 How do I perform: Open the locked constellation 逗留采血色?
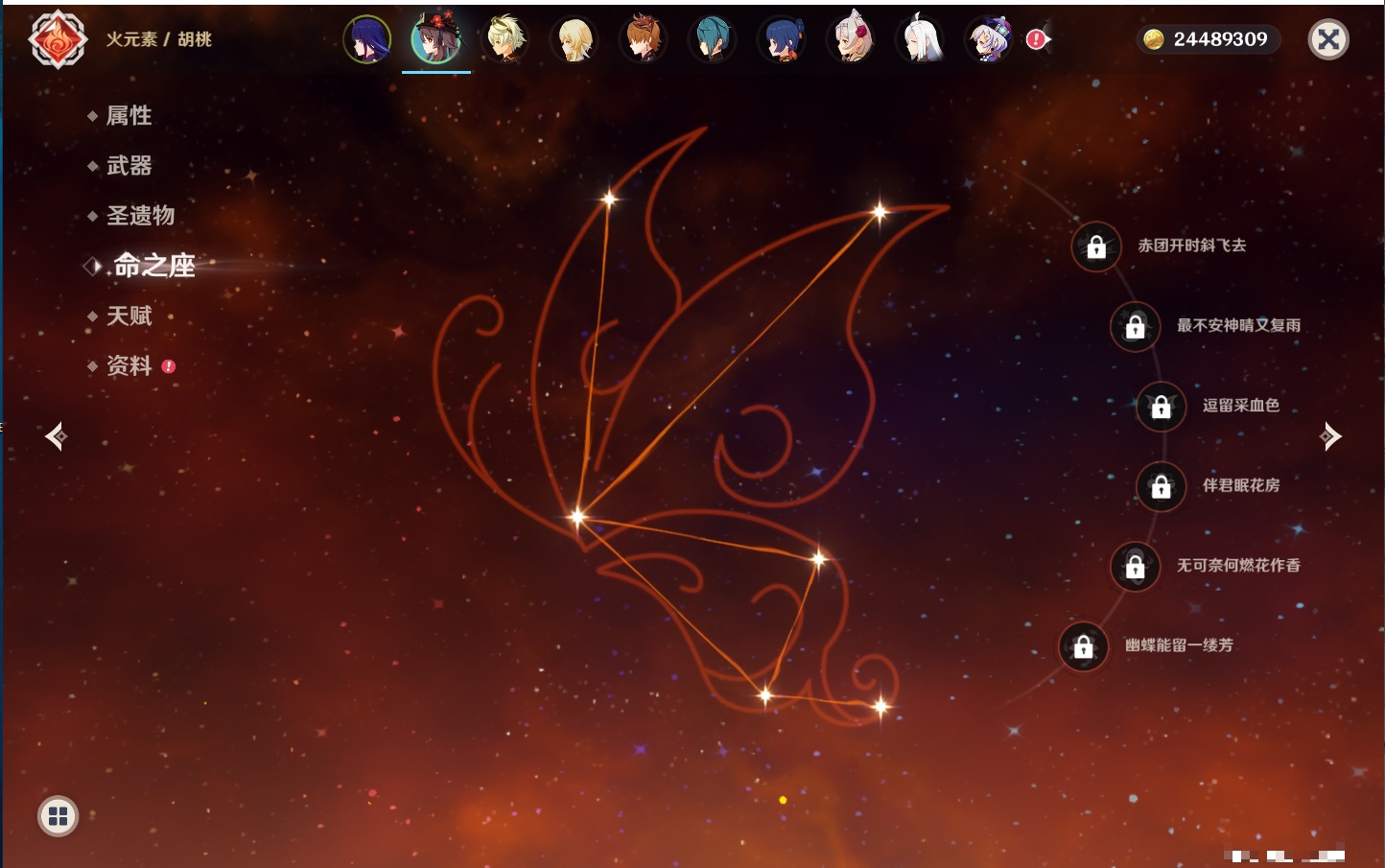click(1161, 407)
